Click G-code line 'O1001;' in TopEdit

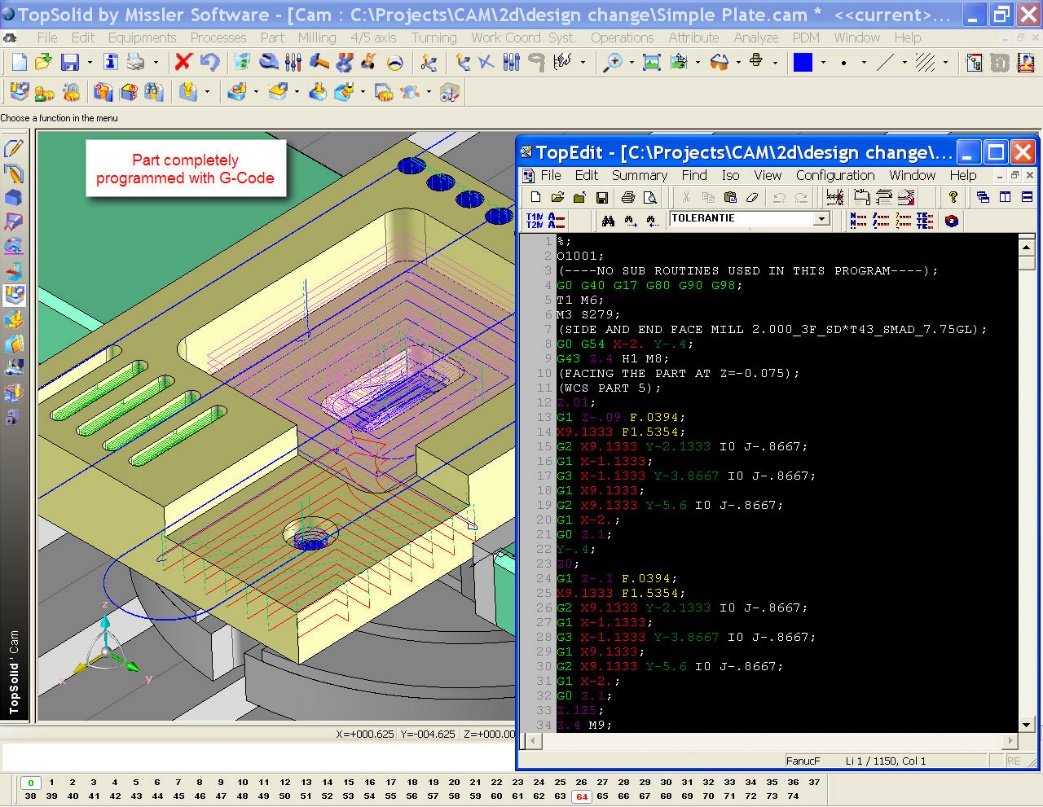(580, 256)
